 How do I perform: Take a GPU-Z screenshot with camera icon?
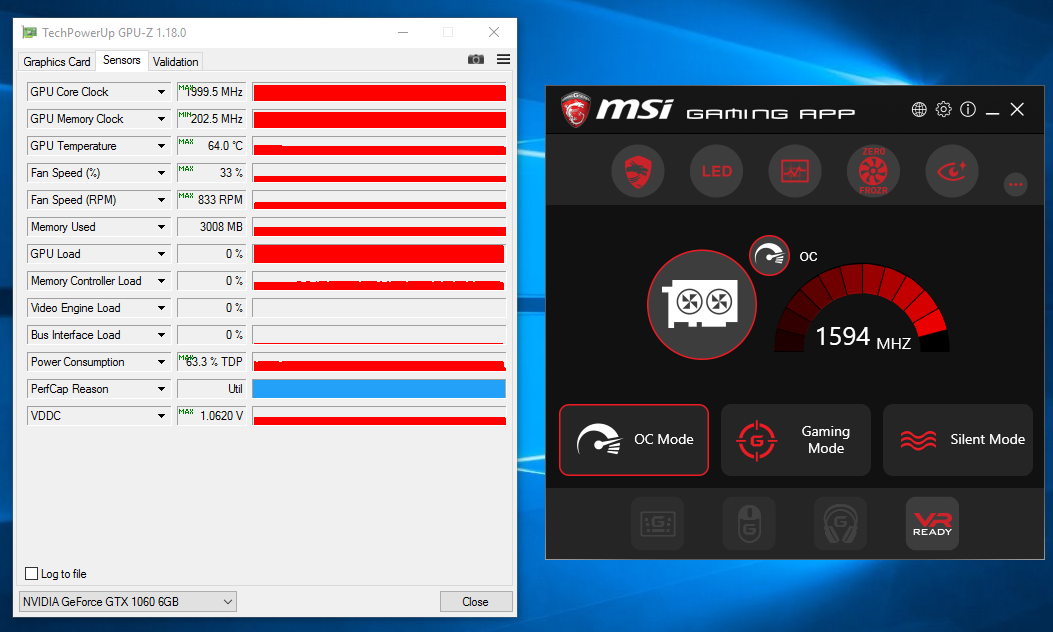[475, 60]
